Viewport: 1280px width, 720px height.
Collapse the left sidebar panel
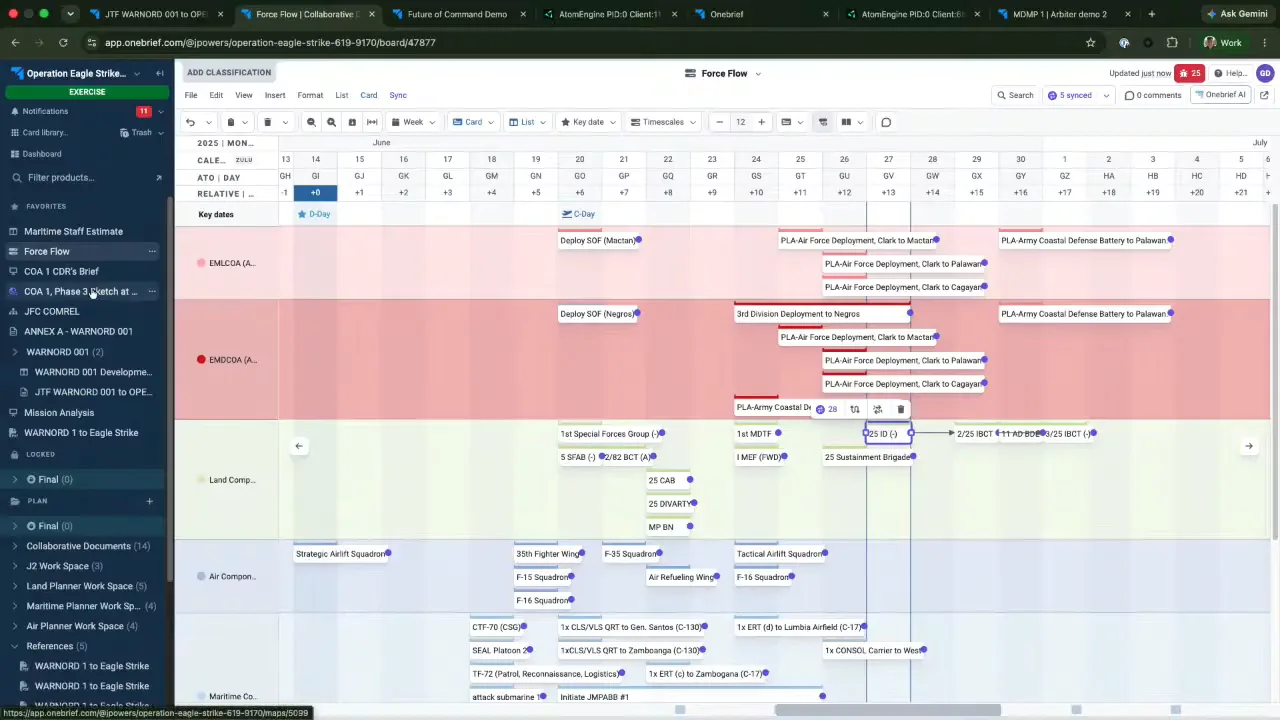(x=160, y=73)
